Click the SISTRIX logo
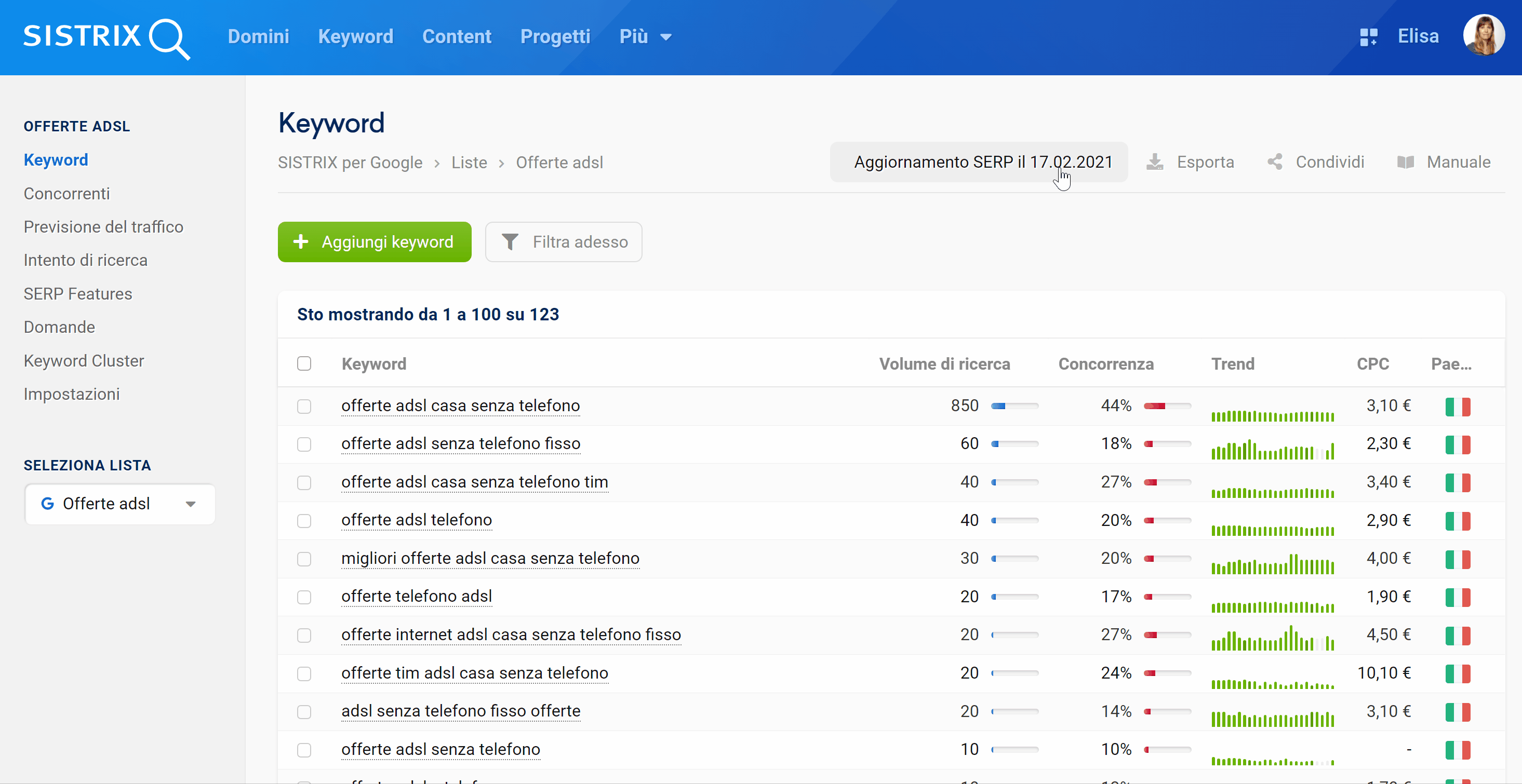Screen dimensions: 1522x784 pos(106,38)
